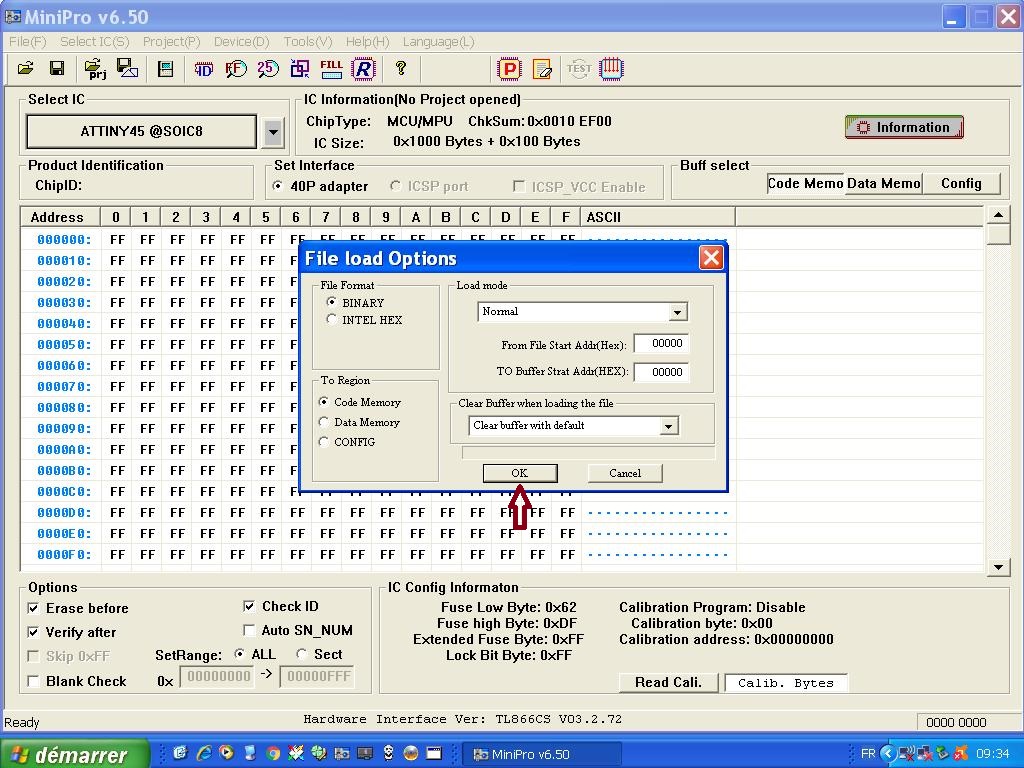This screenshot has width=1024, height=768.
Task: Click the FF blank check magnifier icon
Action: click(x=236, y=69)
